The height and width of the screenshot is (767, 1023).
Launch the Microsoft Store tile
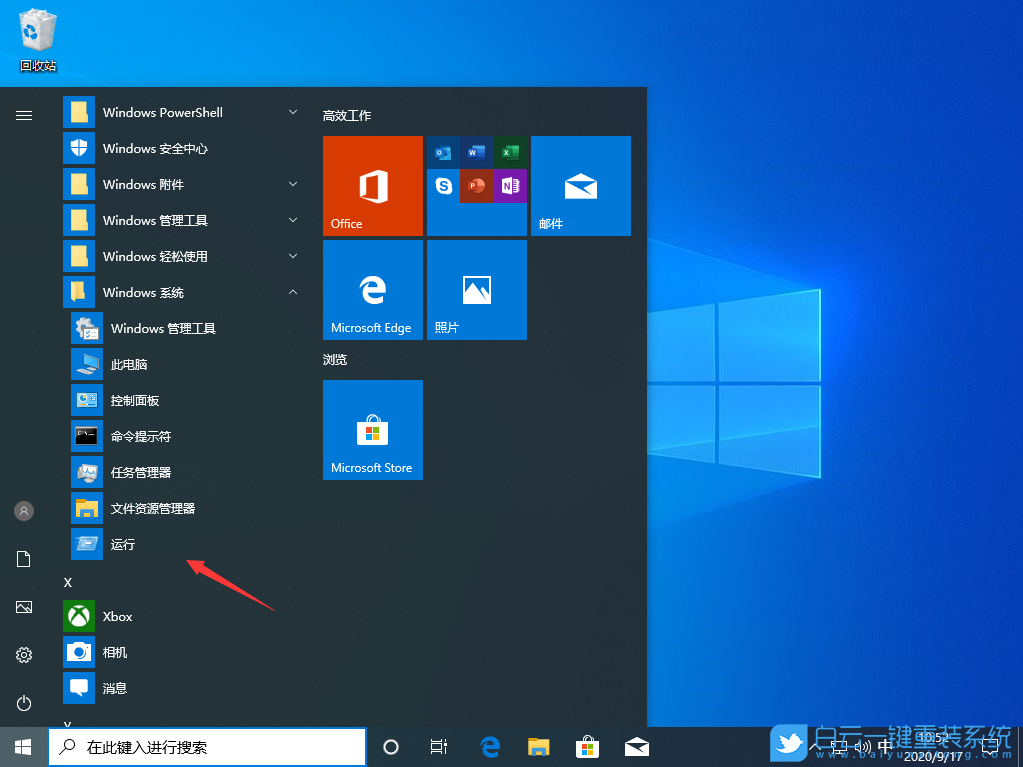coord(372,430)
